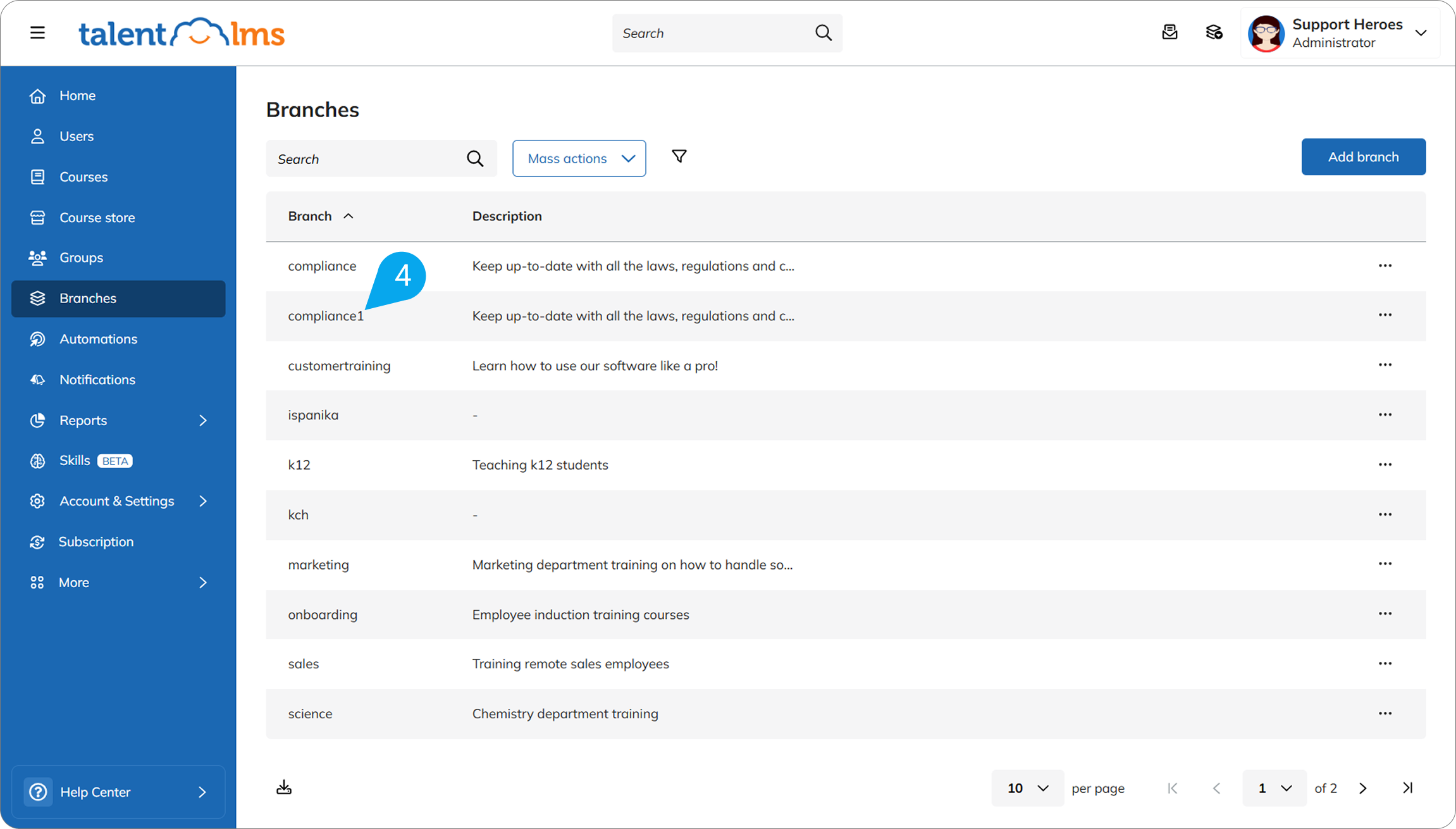Click the Description column header
This screenshot has height=829, width=1456.
(x=507, y=216)
